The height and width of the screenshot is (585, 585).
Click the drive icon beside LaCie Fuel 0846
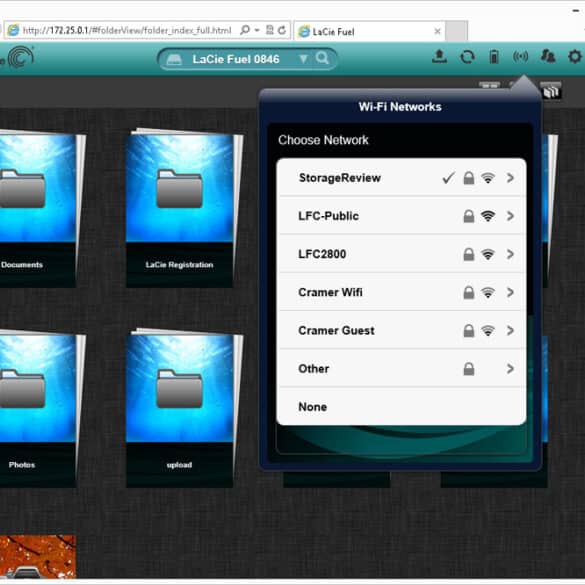(x=174, y=59)
